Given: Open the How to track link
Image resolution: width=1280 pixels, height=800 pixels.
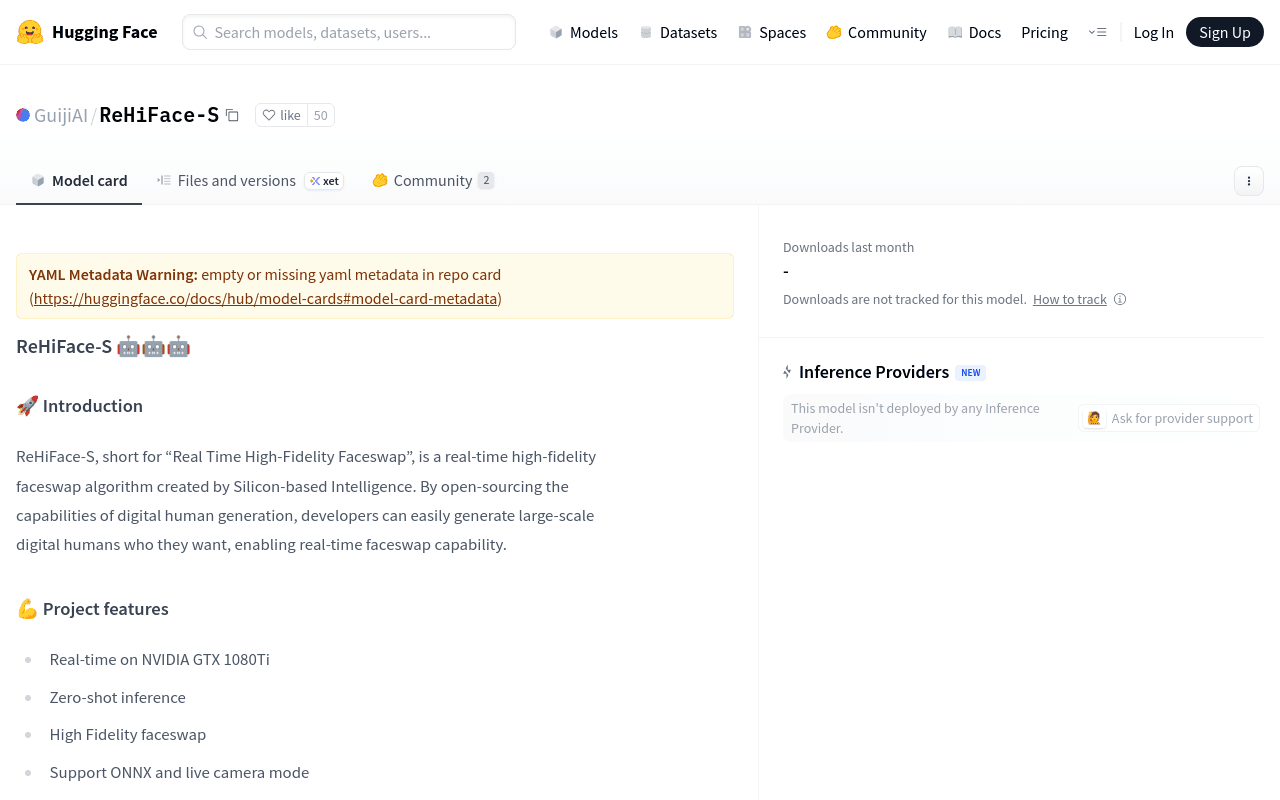Looking at the screenshot, I should [1070, 299].
